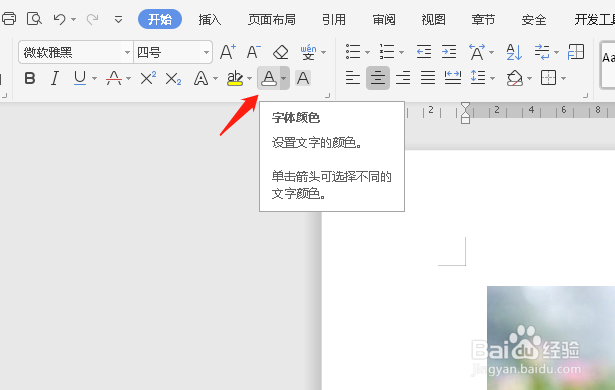Open the 审阅 tab
Screen dimensions: 615x390
tap(384, 19)
